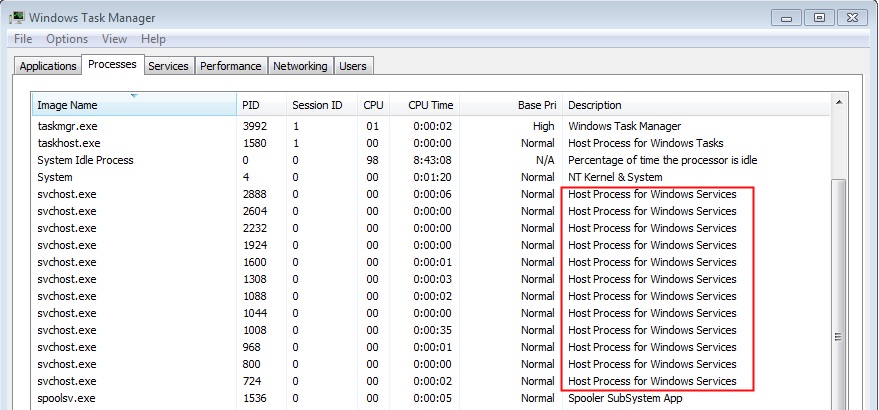Sort by Description column header

696,105
